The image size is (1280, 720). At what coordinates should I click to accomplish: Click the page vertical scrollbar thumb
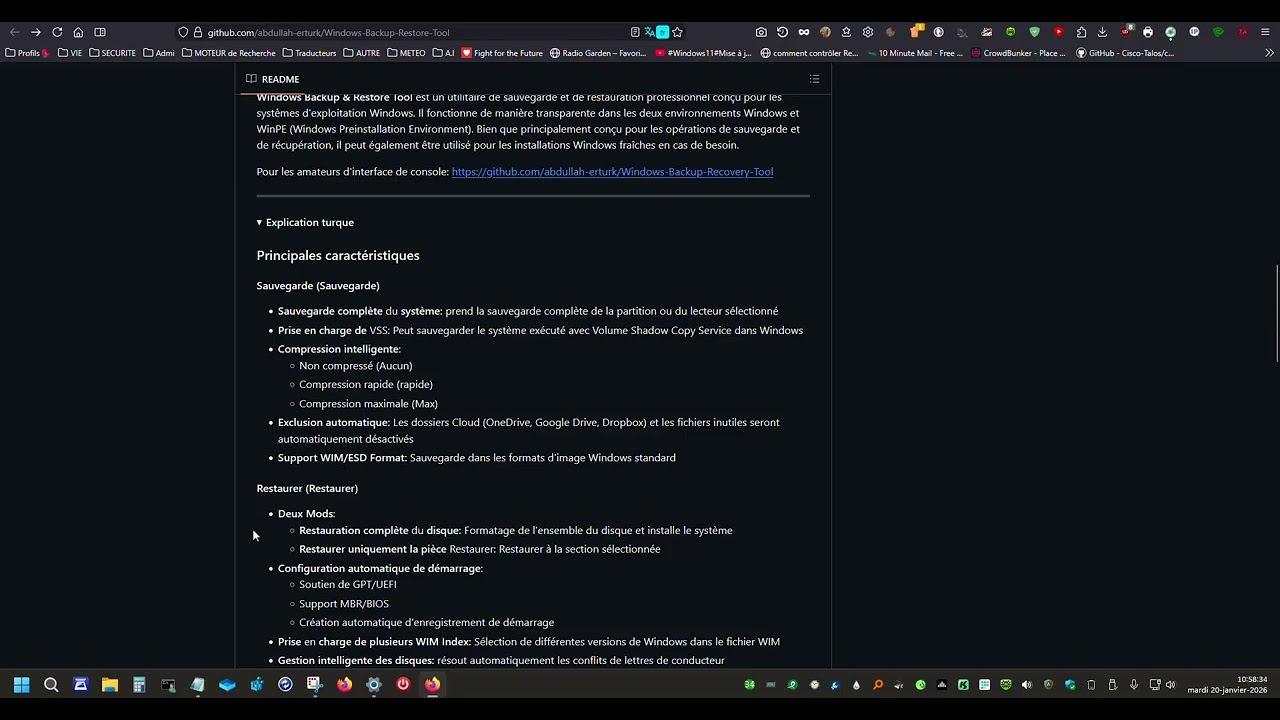tap(1276, 314)
